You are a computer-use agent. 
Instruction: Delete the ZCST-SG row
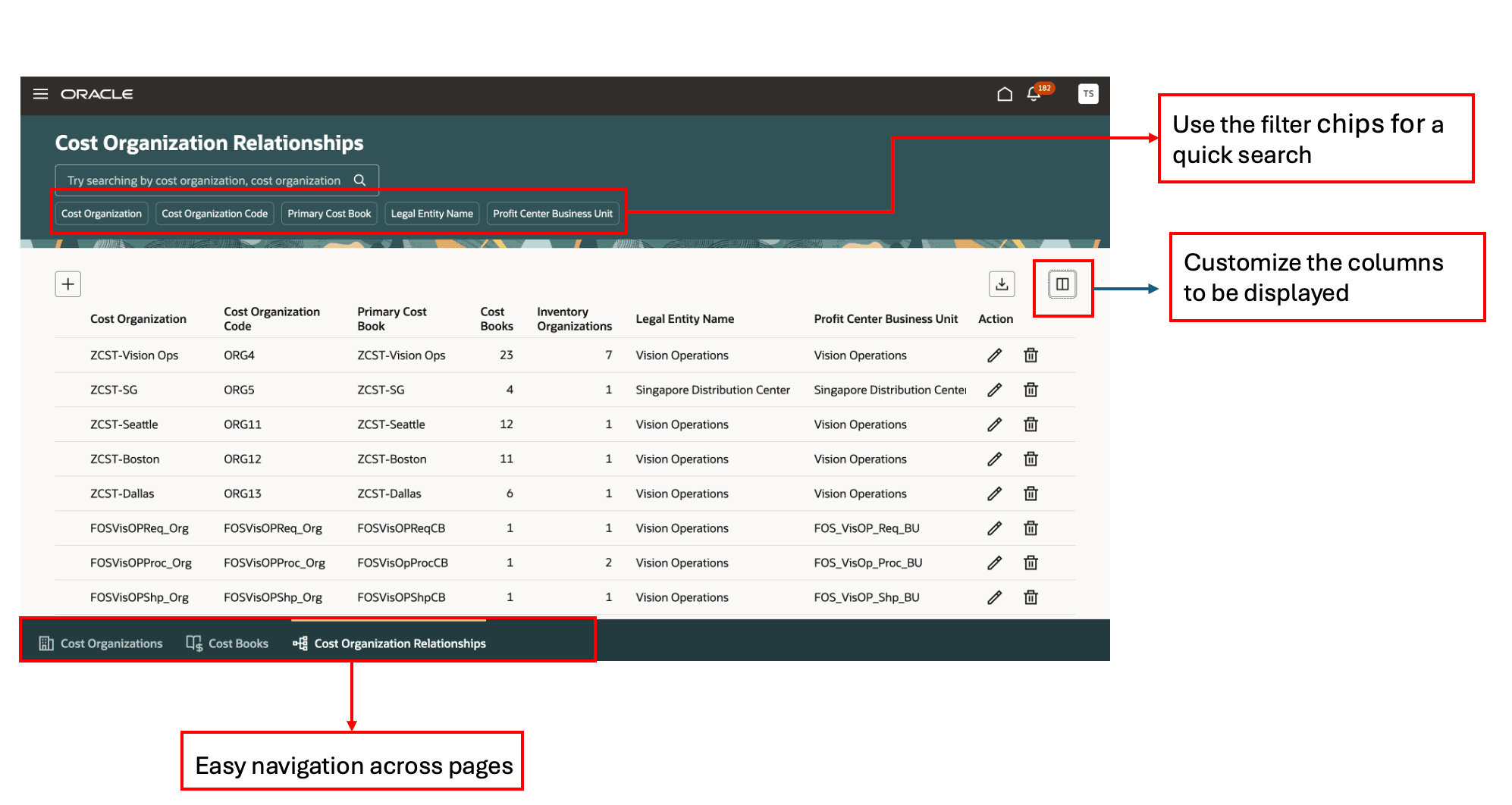(1030, 390)
